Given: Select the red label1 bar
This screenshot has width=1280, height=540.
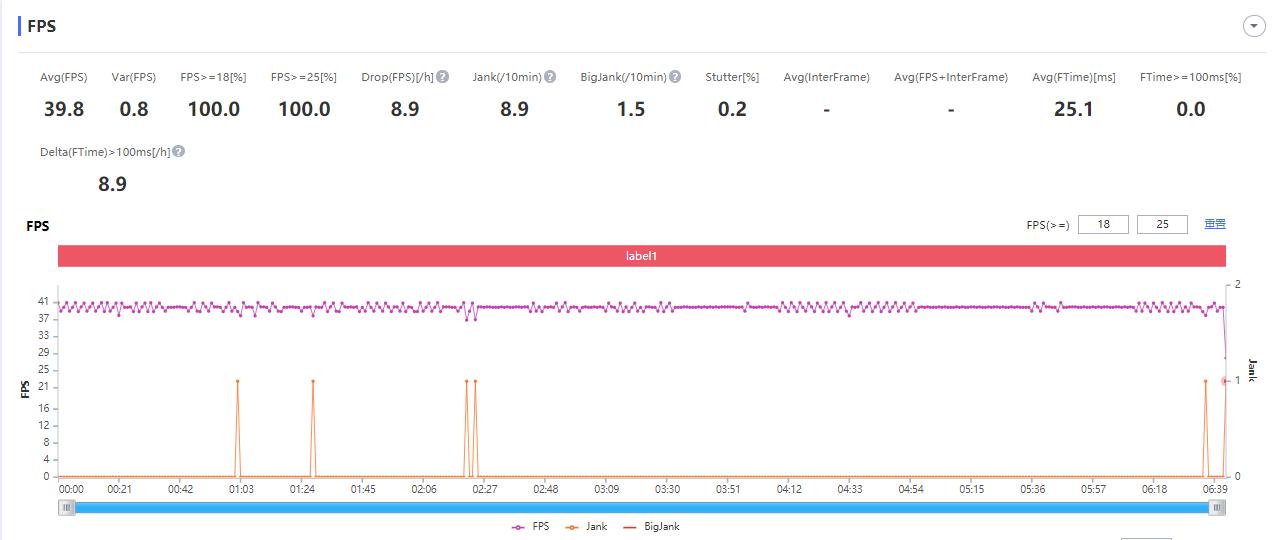Looking at the screenshot, I should coord(641,256).
